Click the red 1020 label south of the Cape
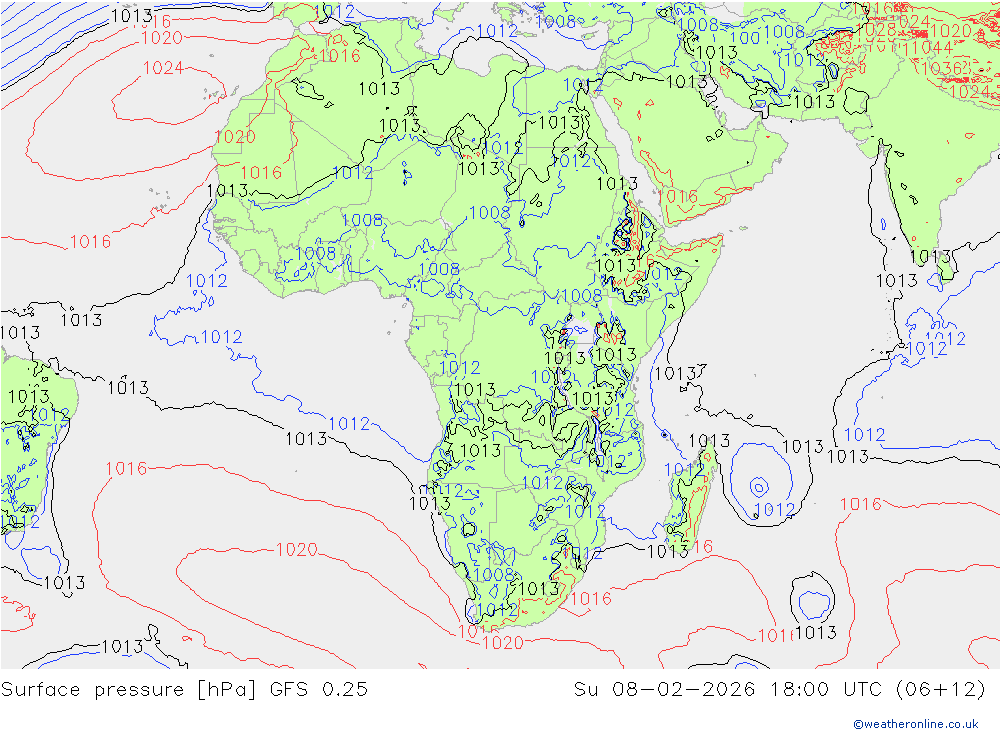This screenshot has height=733, width=1000. click(x=503, y=642)
